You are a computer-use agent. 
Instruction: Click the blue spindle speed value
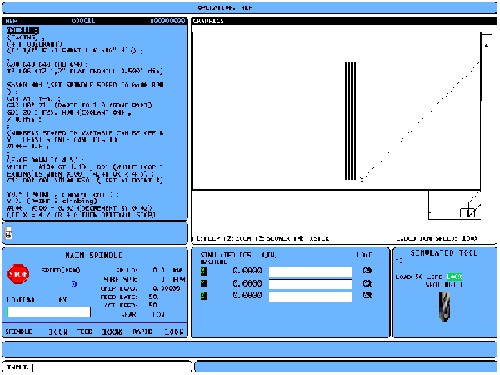point(74,284)
